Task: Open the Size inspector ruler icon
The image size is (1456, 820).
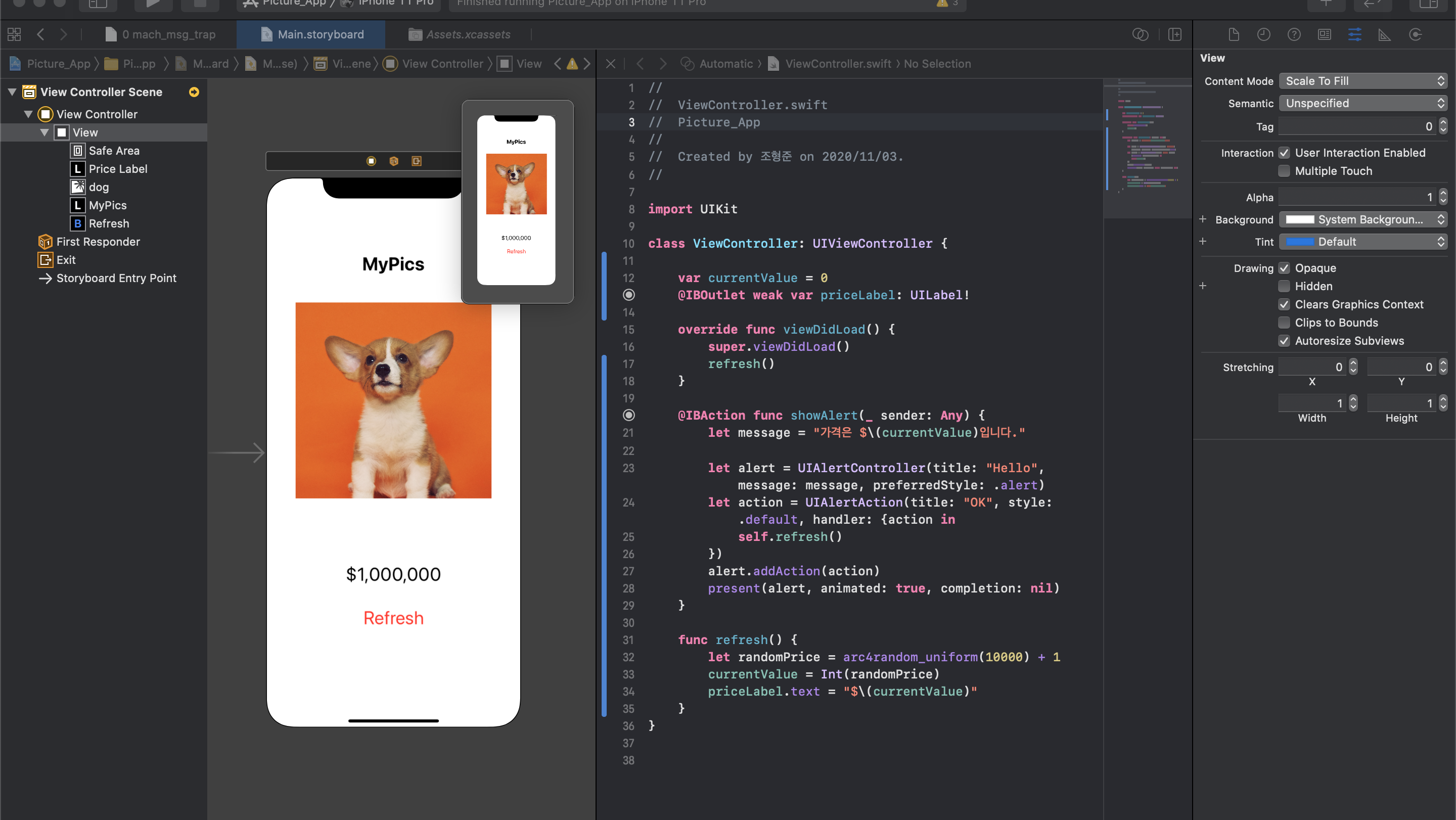Action: pyautogui.click(x=1384, y=34)
